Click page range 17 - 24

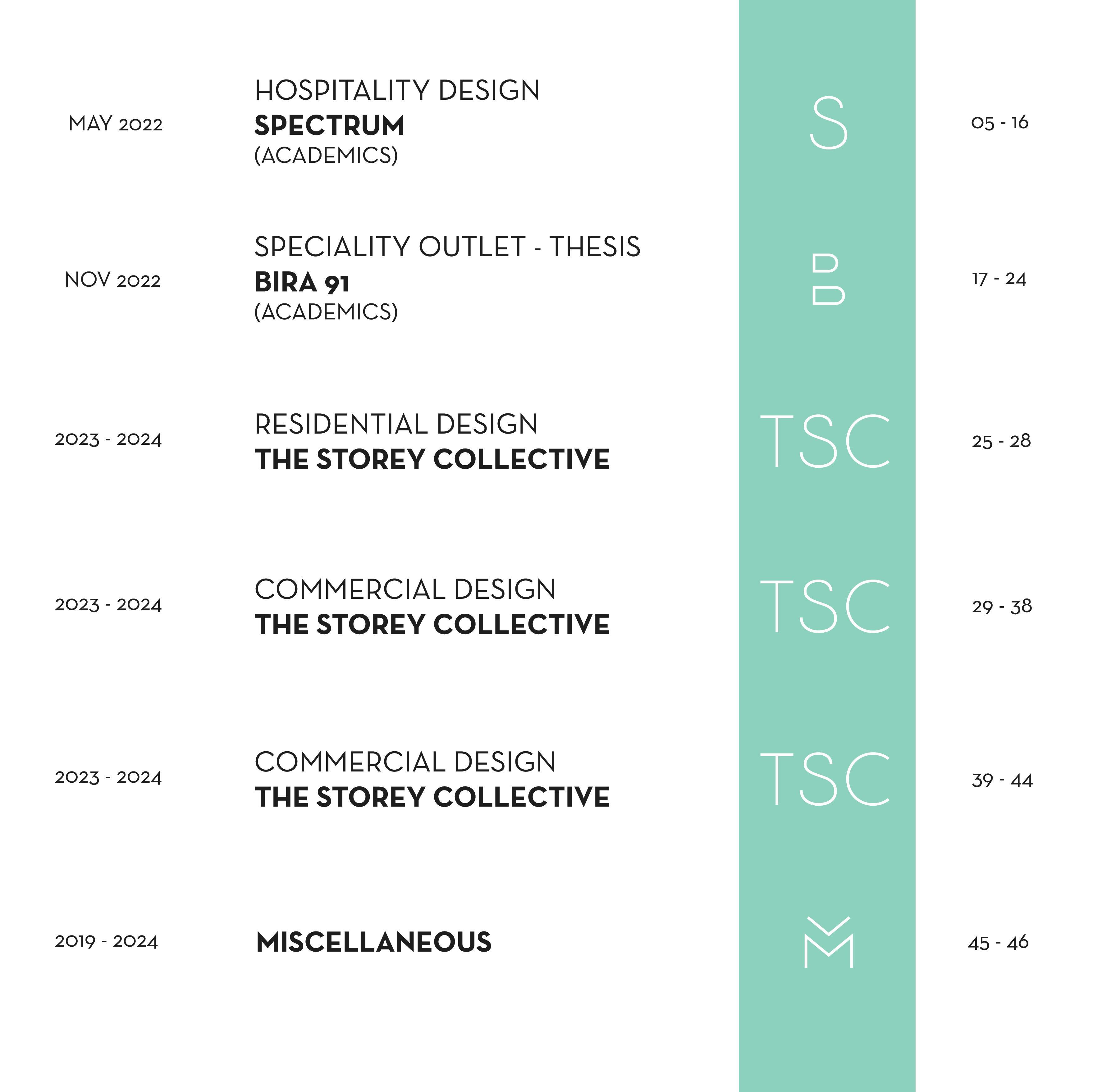tap(999, 279)
